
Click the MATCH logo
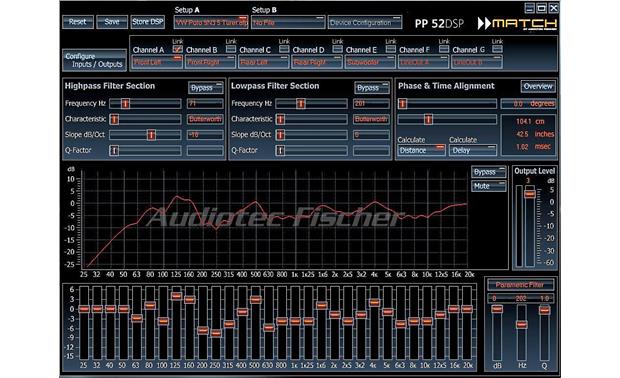click(x=517, y=24)
